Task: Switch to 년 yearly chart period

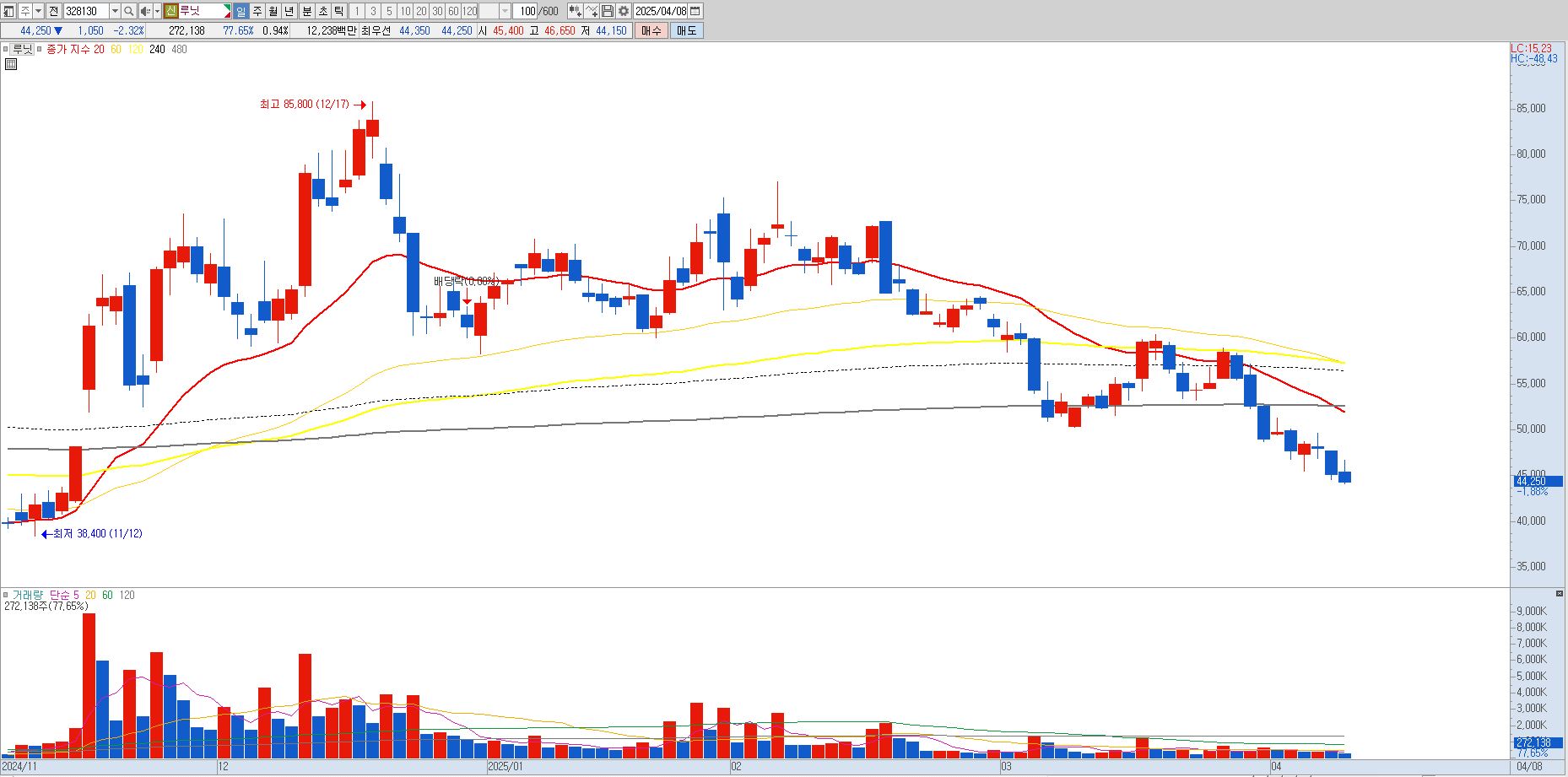Action: pyautogui.click(x=289, y=11)
